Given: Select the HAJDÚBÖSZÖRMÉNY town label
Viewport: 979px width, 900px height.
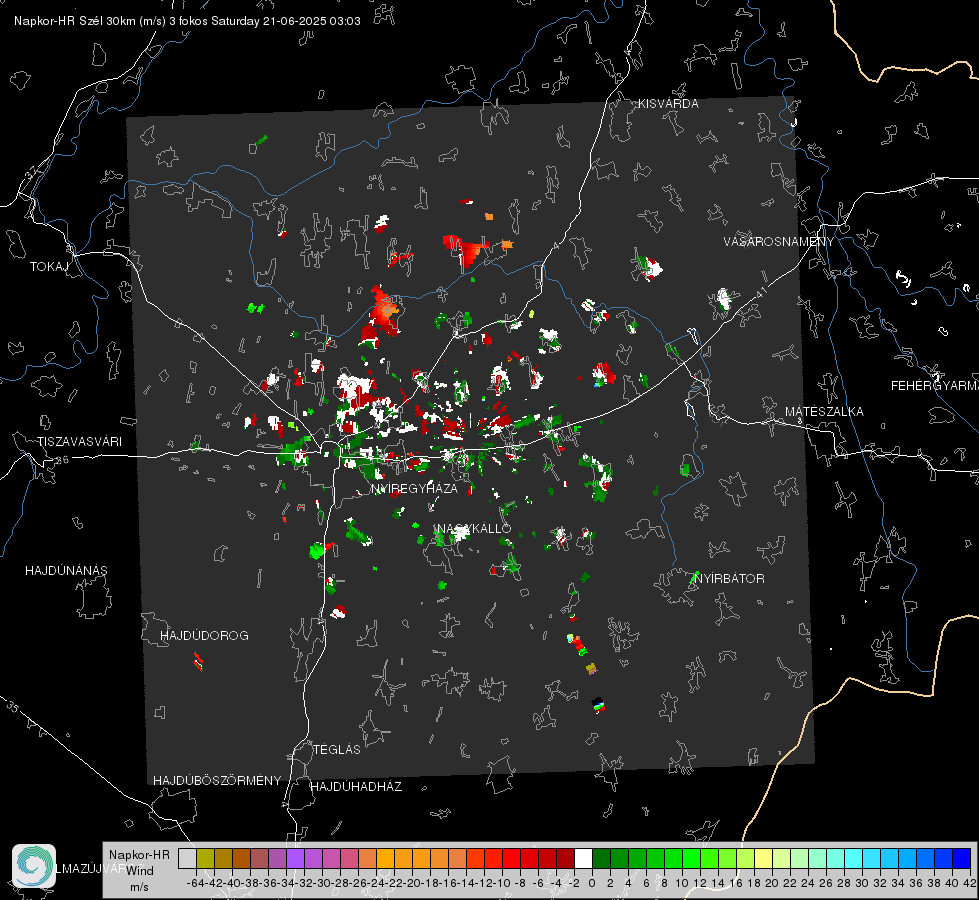Looking at the screenshot, I should (217, 781).
